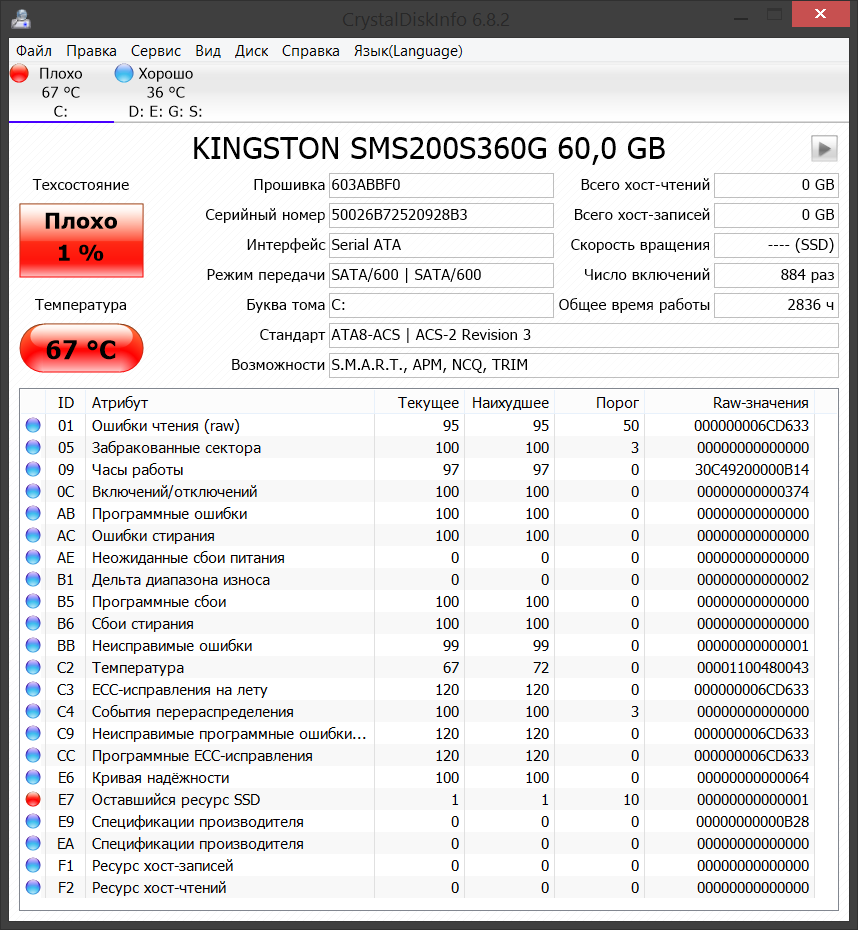Click blue status icon of row 0C Включений/отключений
858x930 pixels.
tap(33, 491)
